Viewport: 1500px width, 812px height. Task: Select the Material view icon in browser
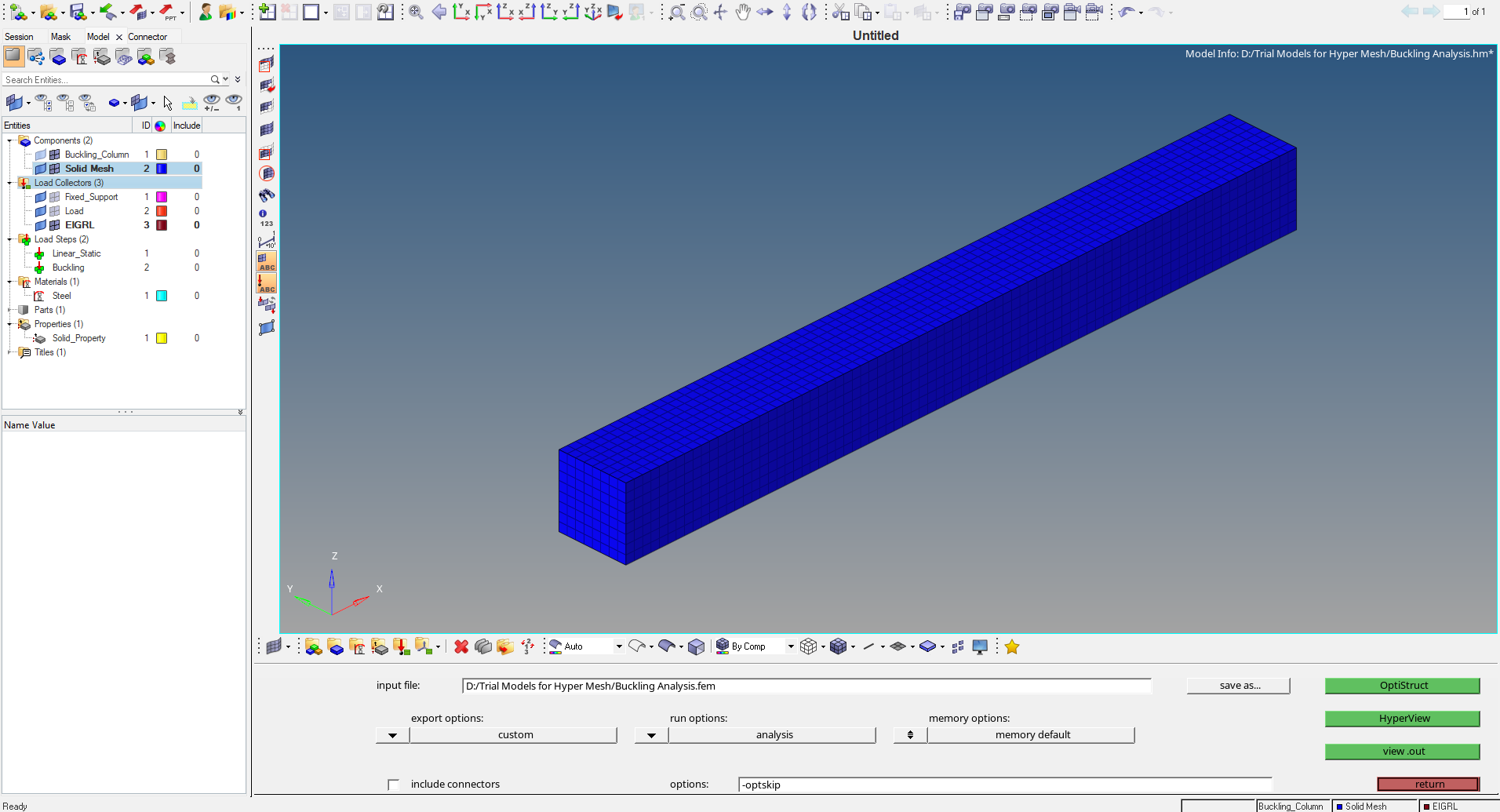tap(79, 56)
